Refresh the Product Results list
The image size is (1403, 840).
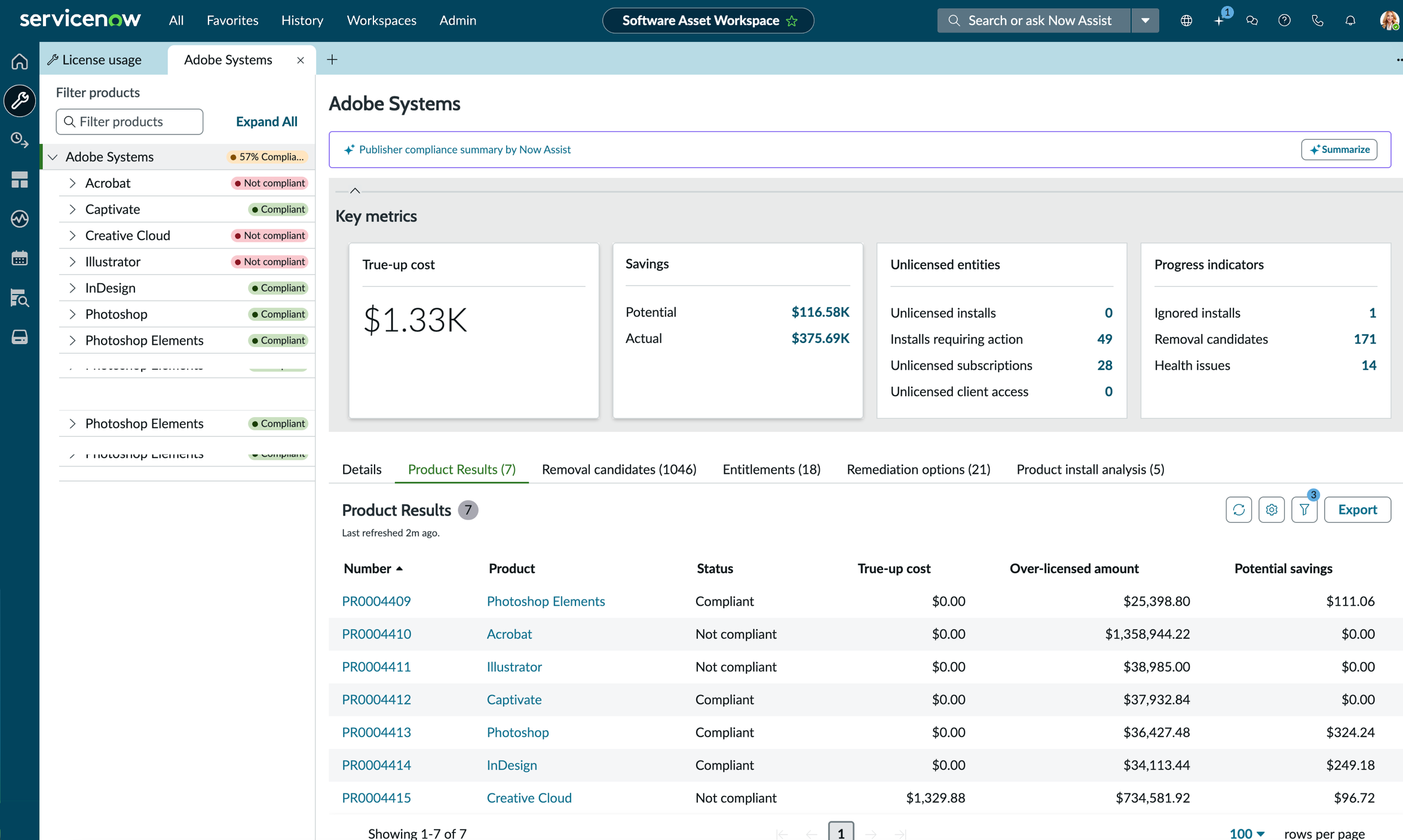pyautogui.click(x=1239, y=510)
